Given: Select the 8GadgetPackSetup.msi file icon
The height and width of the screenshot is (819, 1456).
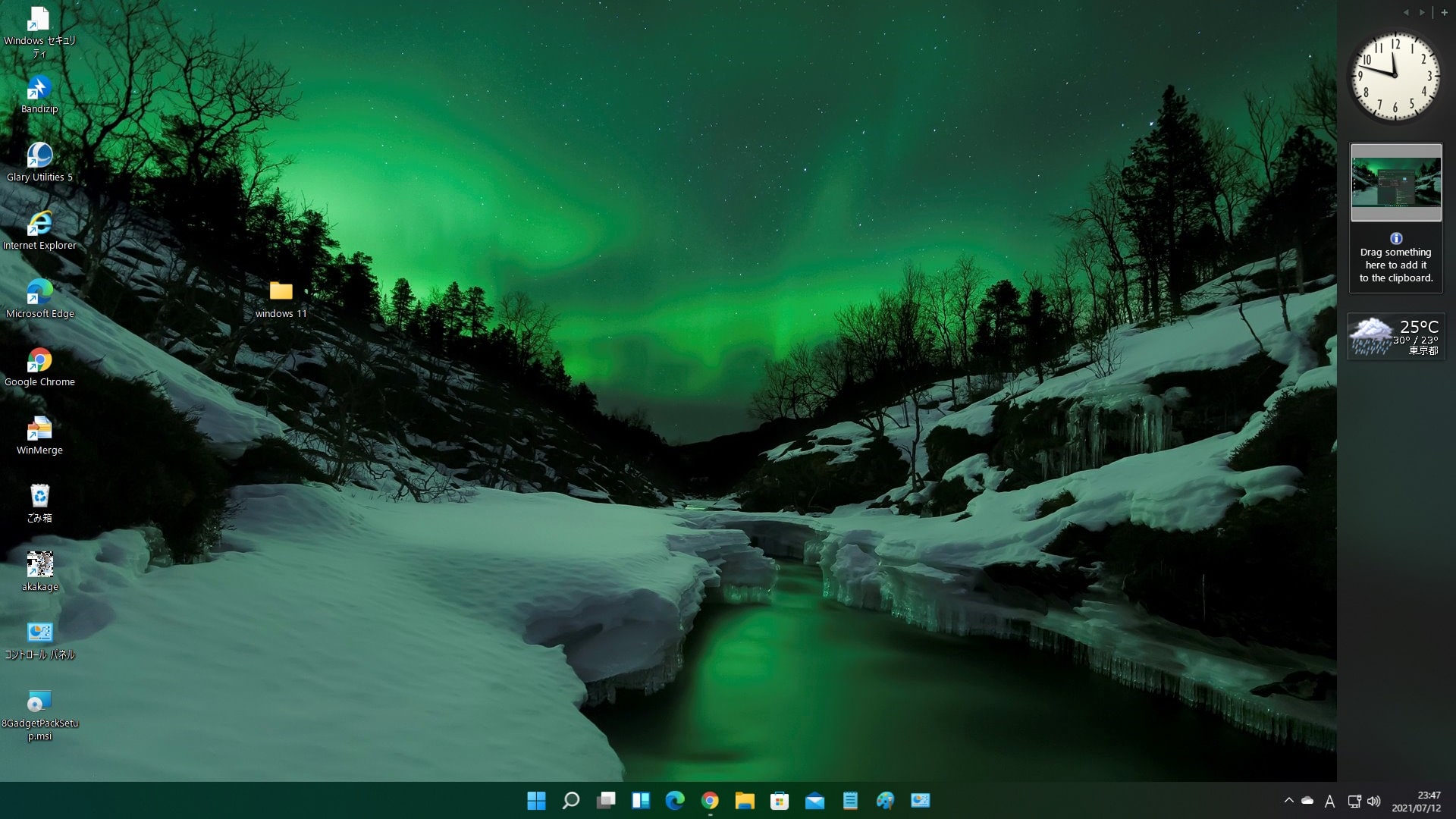Looking at the screenshot, I should tap(39, 714).
